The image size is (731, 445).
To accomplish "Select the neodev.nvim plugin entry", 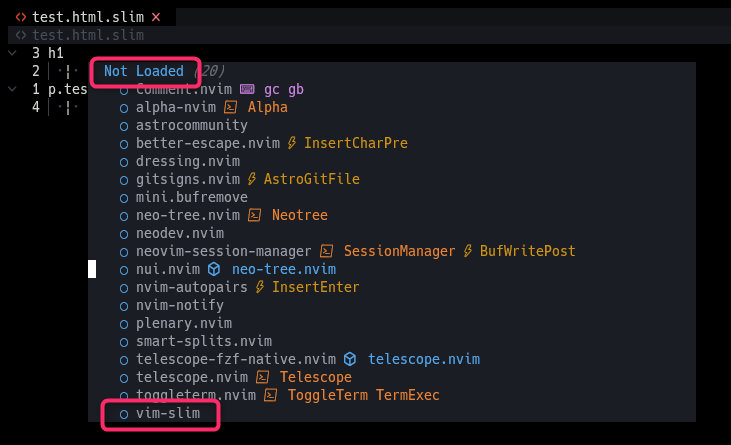I will coord(180,233).
